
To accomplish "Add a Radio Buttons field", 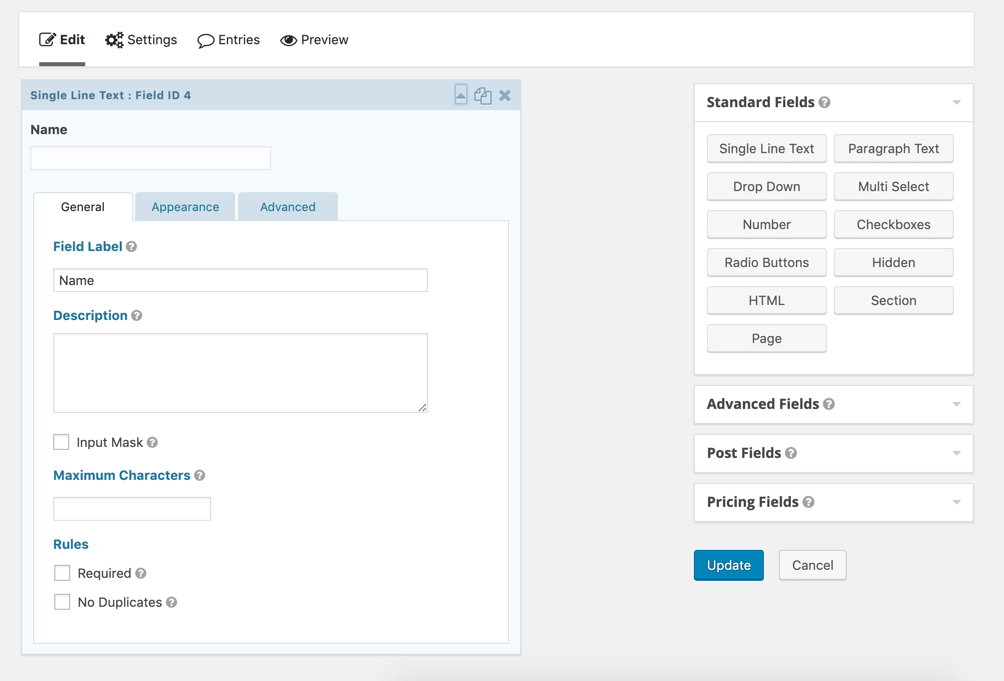I will click(x=766, y=262).
